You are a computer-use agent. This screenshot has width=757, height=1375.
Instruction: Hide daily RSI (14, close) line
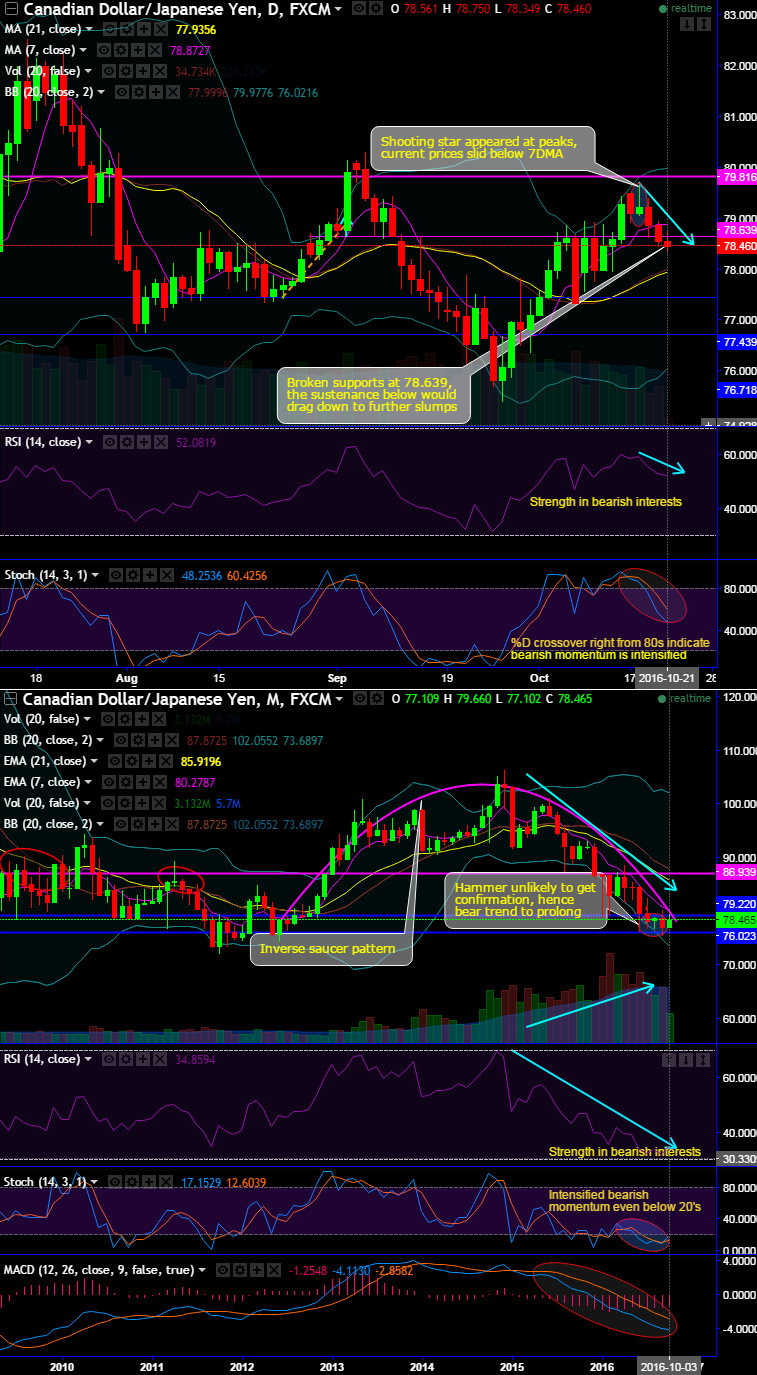[x=109, y=441]
